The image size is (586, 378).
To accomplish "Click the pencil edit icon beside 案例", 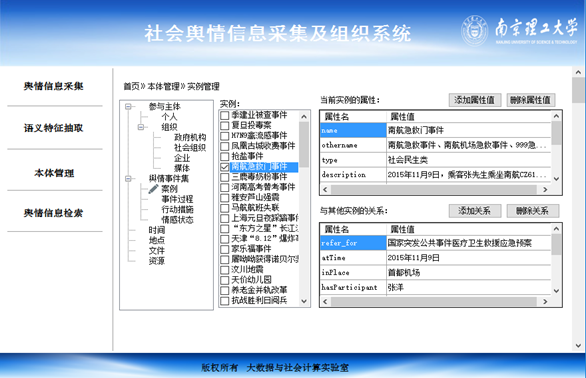I will pyautogui.click(x=153, y=189).
